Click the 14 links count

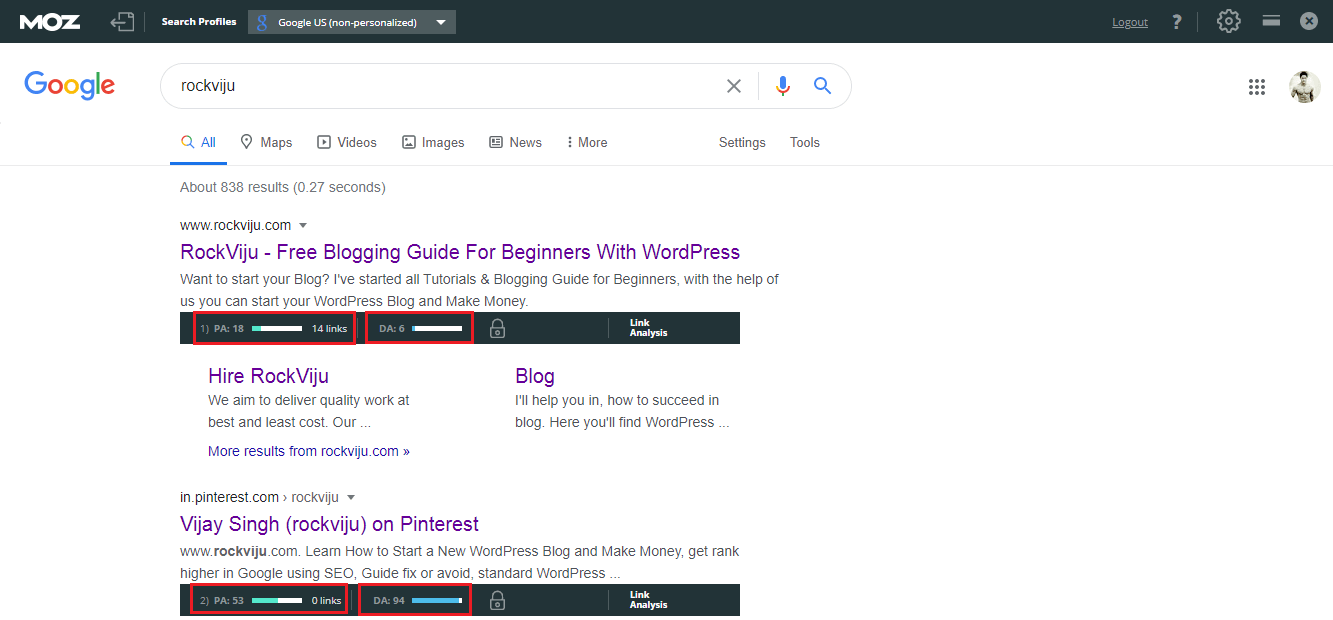tap(329, 328)
